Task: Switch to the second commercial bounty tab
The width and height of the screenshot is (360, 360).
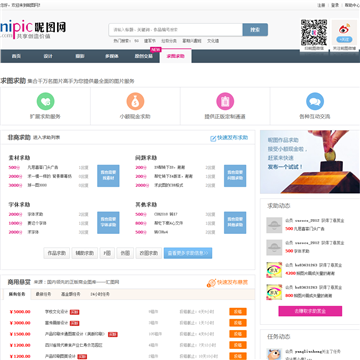Action: point(44,294)
